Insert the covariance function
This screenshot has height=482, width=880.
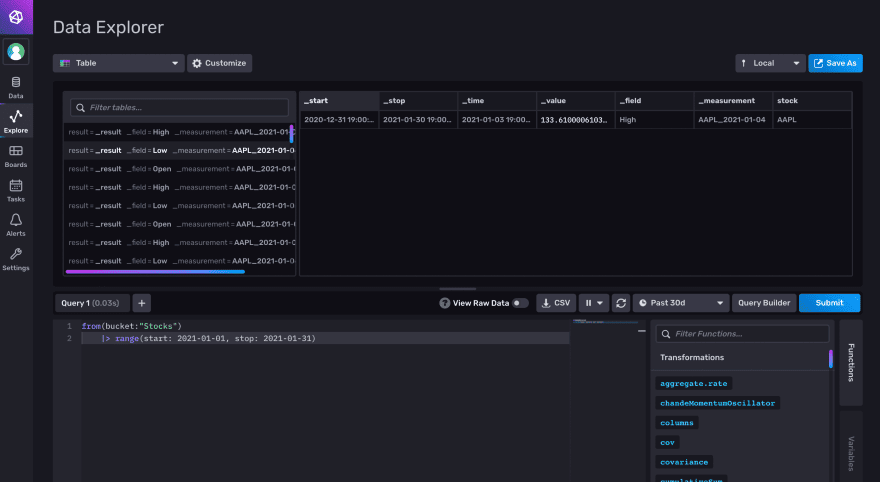click(684, 462)
